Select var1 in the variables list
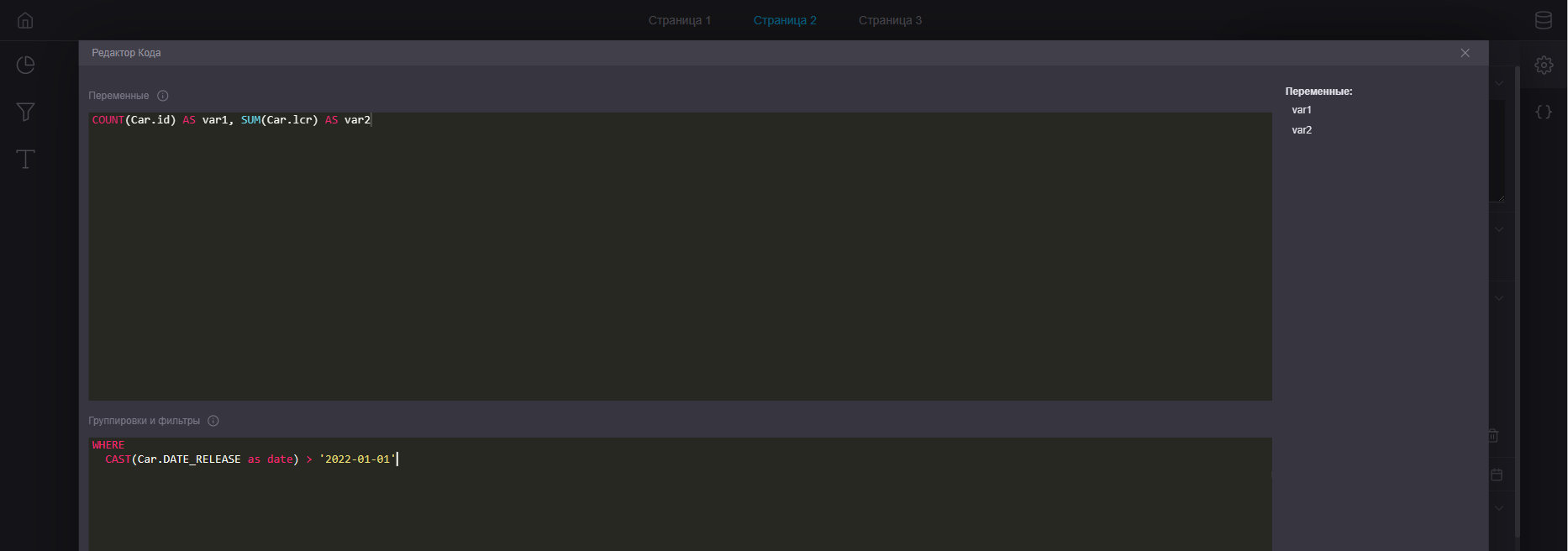 click(1302, 110)
